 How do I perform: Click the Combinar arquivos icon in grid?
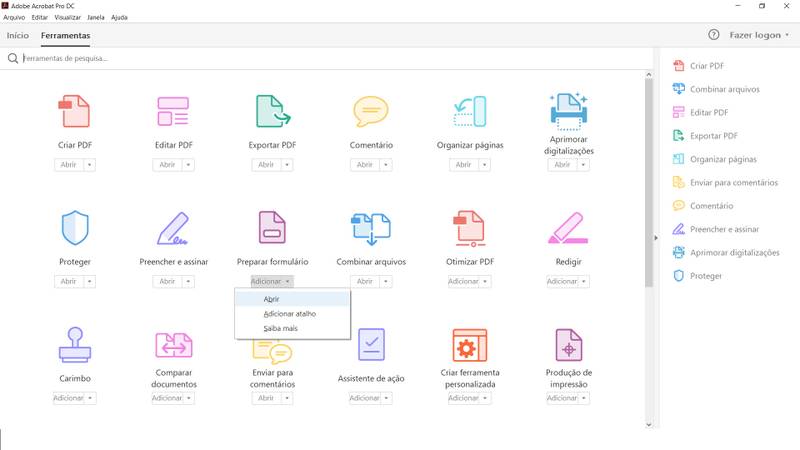371,229
